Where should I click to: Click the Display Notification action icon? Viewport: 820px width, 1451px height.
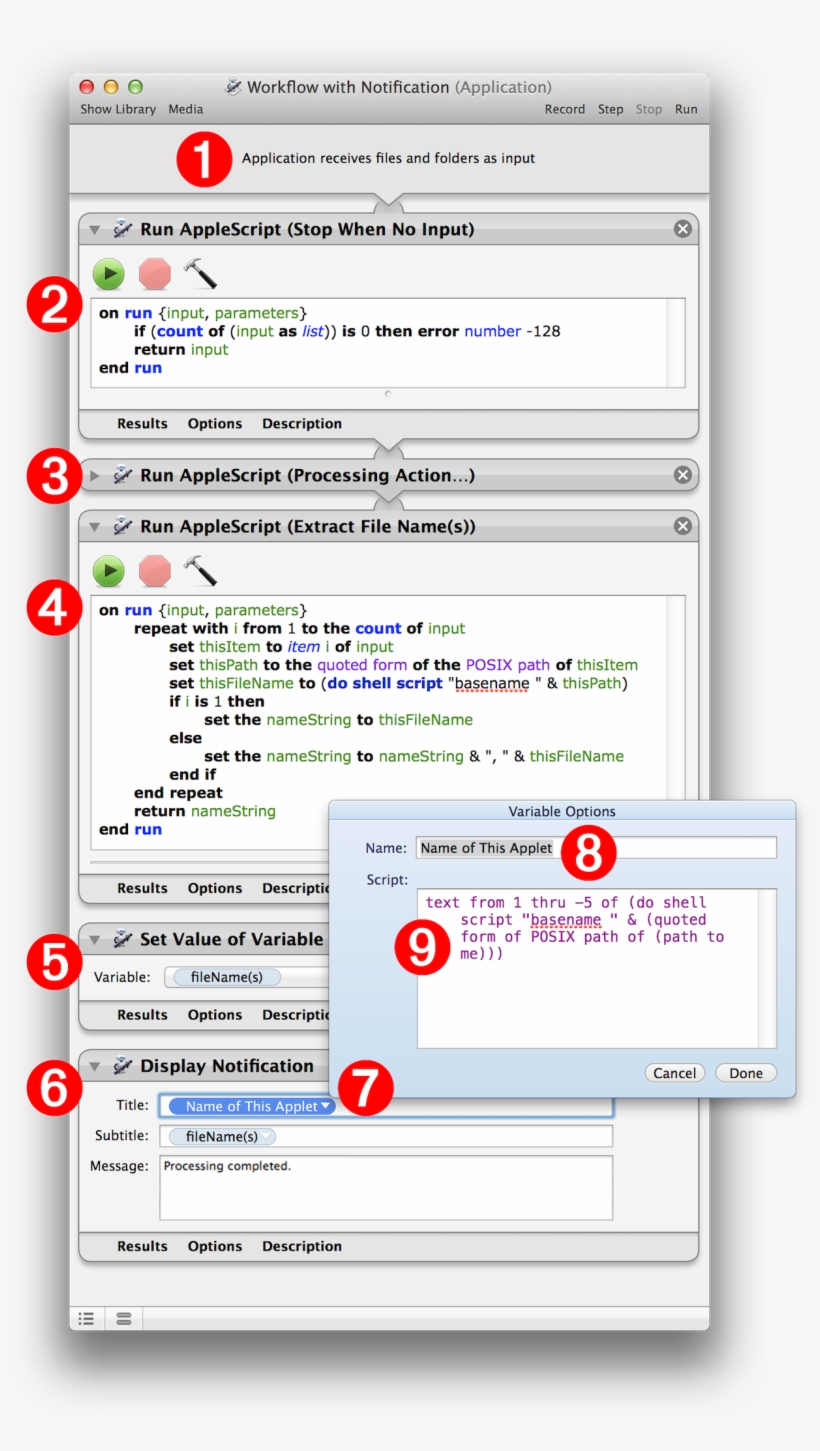(x=122, y=1066)
